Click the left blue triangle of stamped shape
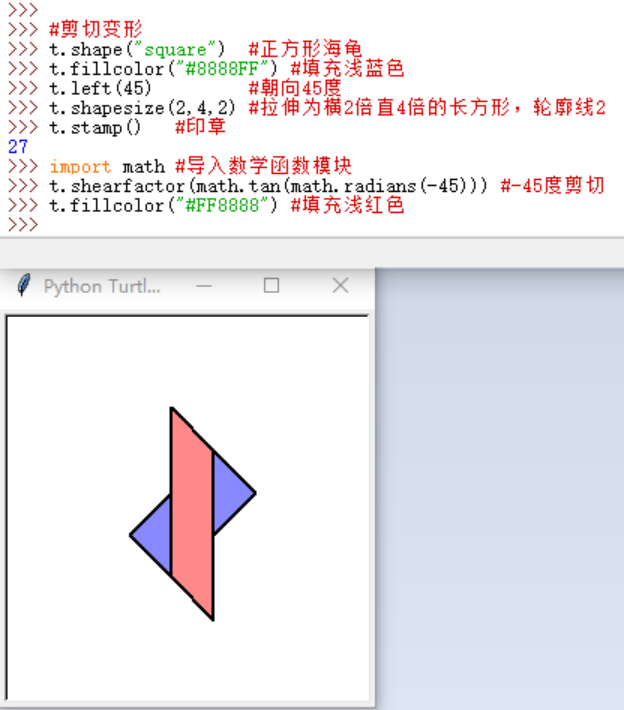This screenshot has height=710, width=624. 154,537
